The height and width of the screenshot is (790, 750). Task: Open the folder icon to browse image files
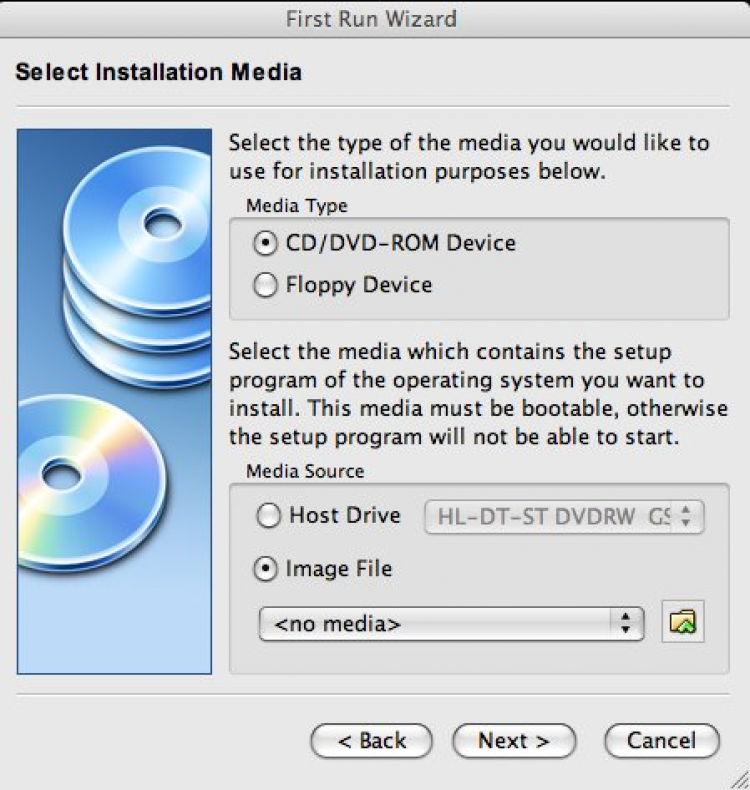pyautogui.click(x=683, y=623)
